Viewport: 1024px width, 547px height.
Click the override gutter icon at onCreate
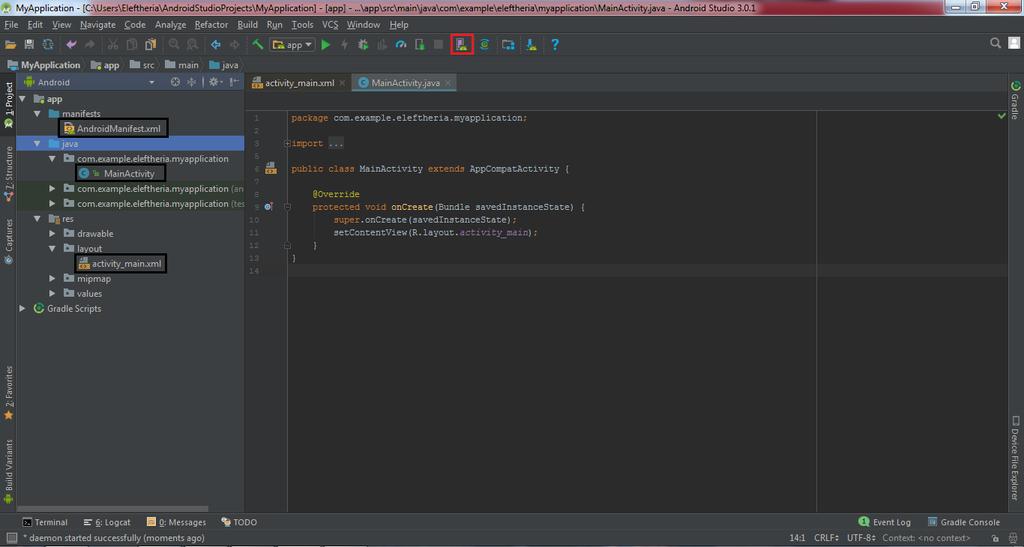coord(268,207)
